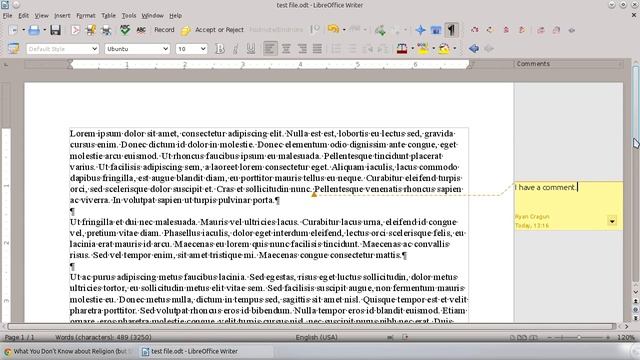640x360 pixels.
Task: Open the Print icon dropdown arrow
Action: click(44, 30)
